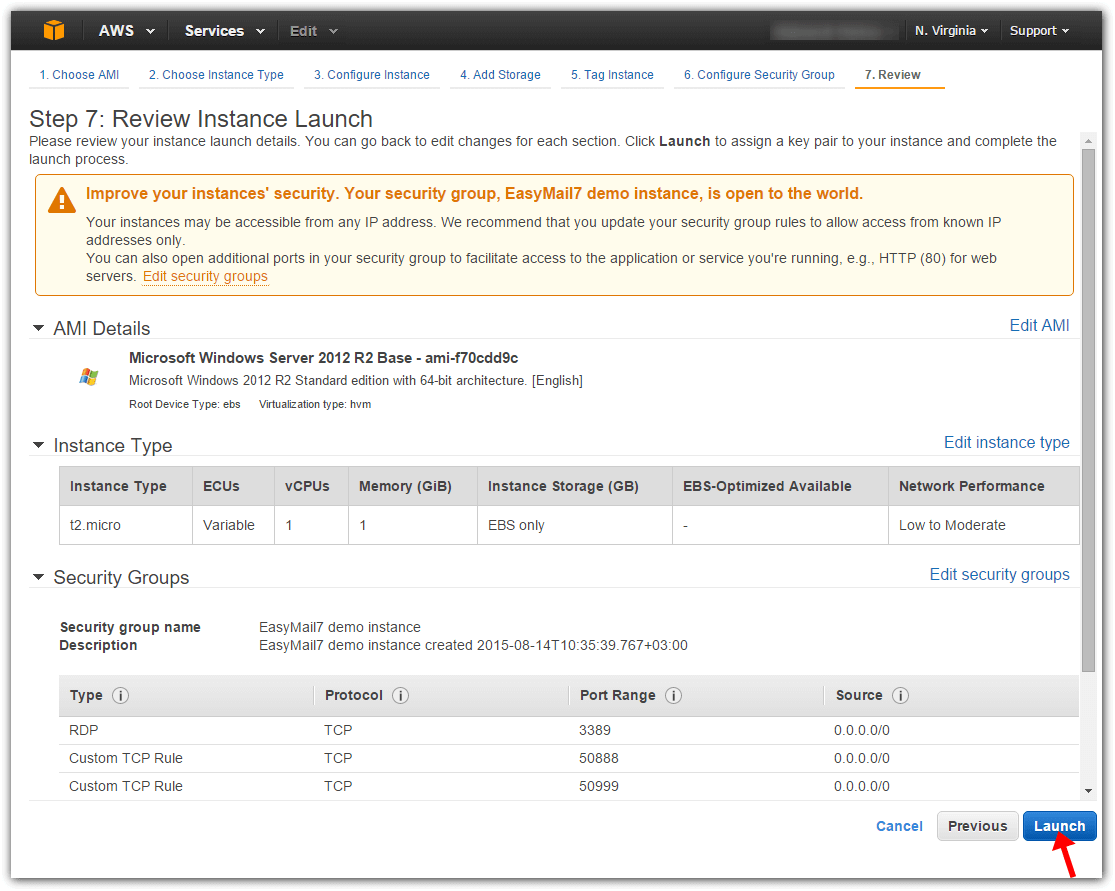1115x891 pixels.
Task: Click the Memory (GiB) column header
Action: pyautogui.click(x=412, y=486)
